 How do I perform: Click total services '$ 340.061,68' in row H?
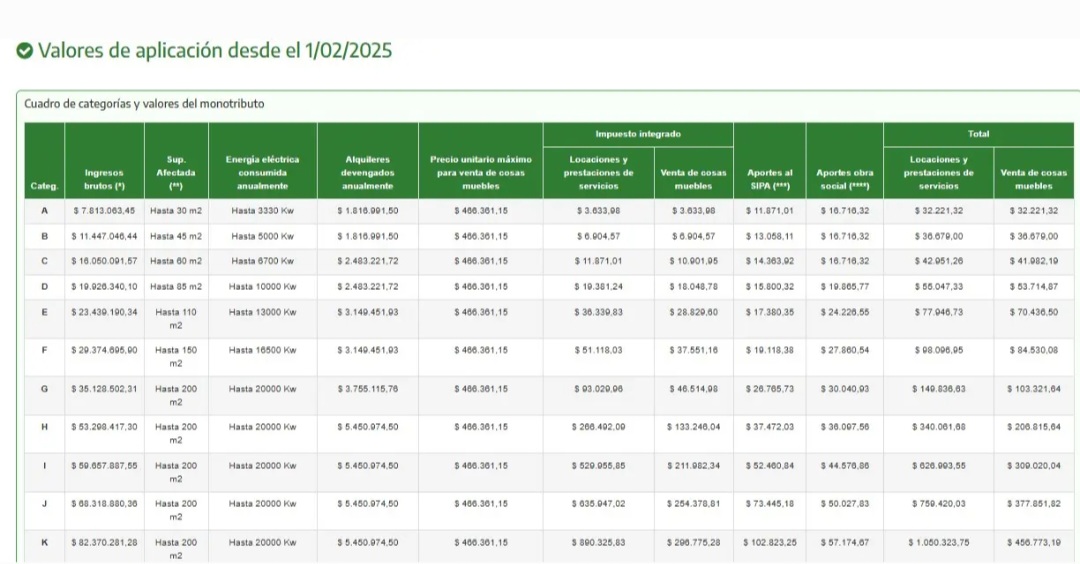click(x=938, y=427)
